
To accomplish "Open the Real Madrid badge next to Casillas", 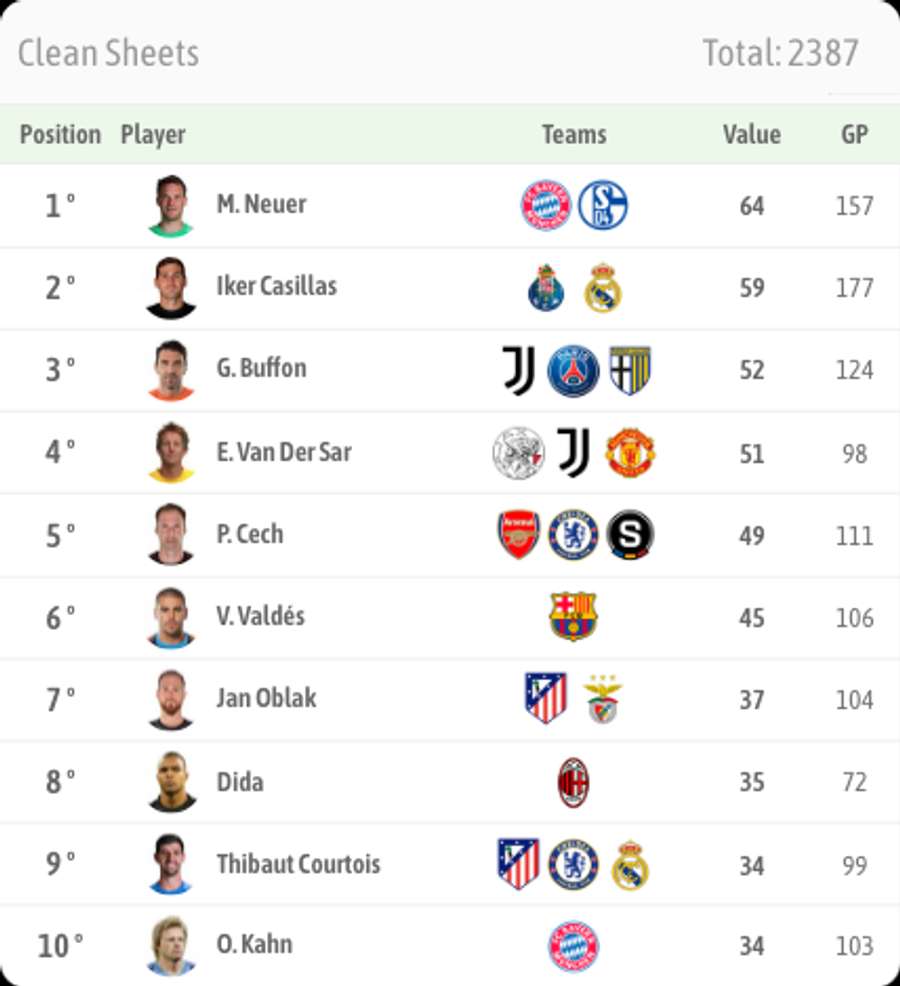I will click(601, 286).
